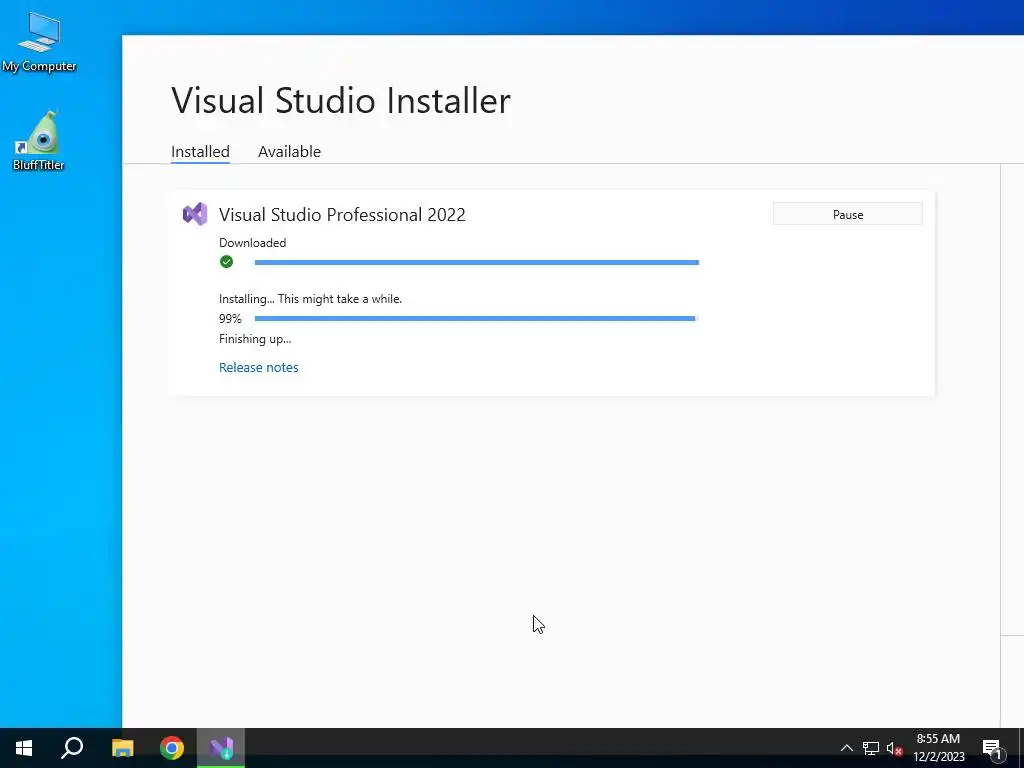Launch the BluffTitler desktop shortcut
Image resolution: width=1024 pixels, height=768 pixels.
(x=39, y=140)
